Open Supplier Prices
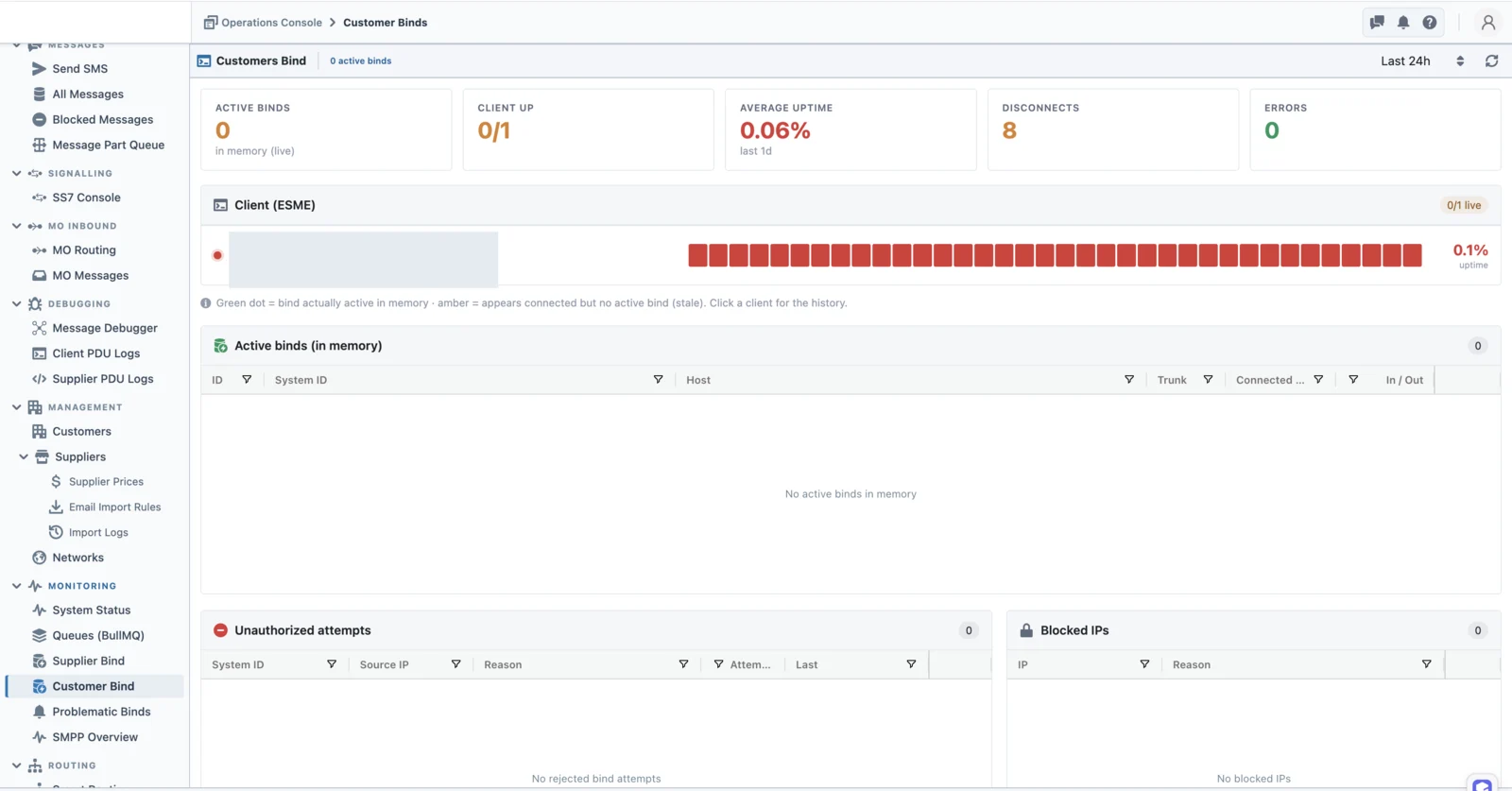1512x791 pixels. point(106,482)
